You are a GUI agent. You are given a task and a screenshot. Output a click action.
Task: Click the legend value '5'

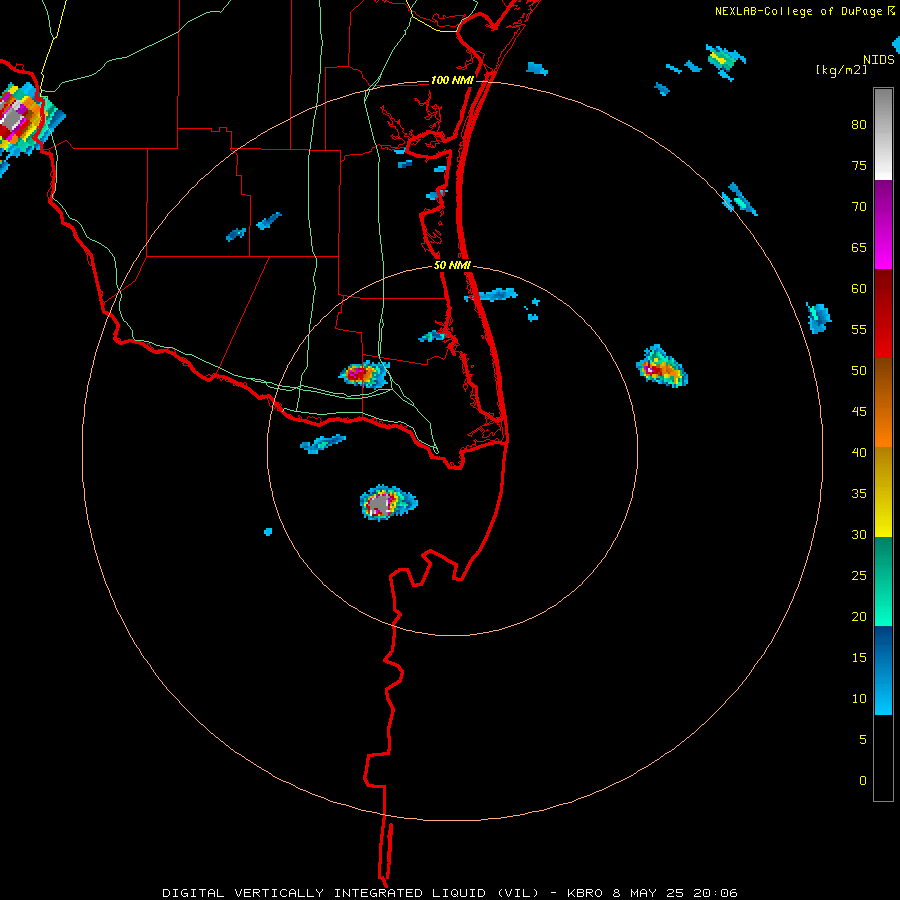(863, 739)
